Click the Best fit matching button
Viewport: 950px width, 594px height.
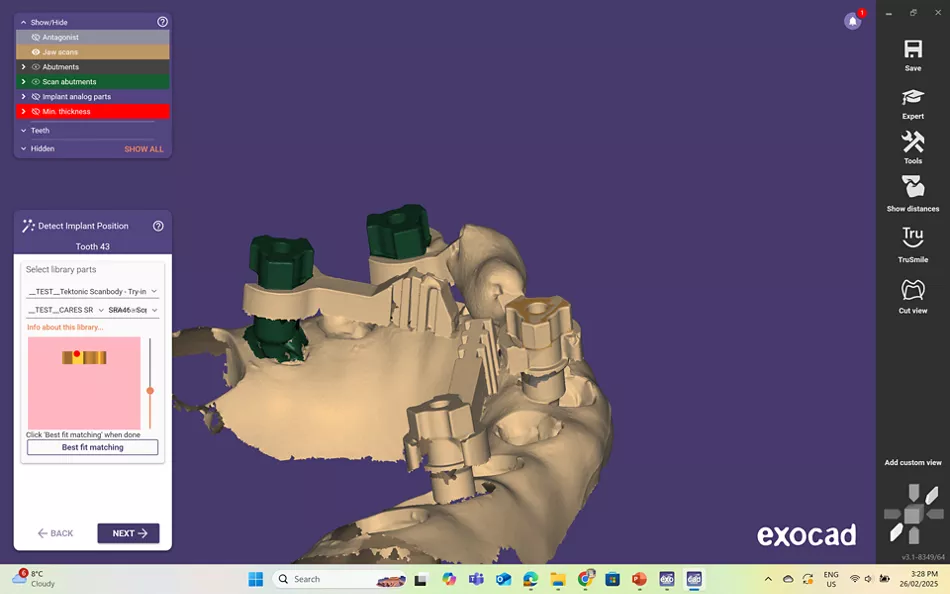(92, 448)
